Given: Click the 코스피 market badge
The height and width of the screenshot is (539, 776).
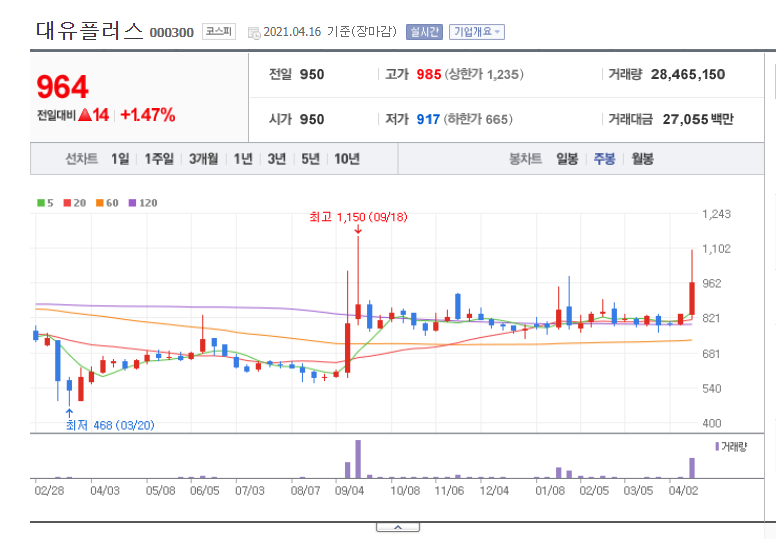Looking at the screenshot, I should (219, 32).
